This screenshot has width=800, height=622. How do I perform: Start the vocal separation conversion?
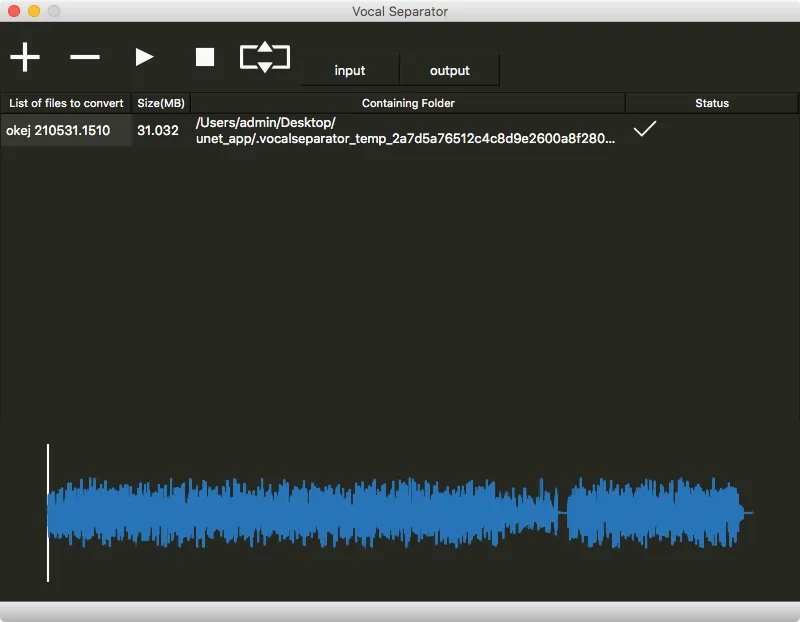coord(265,57)
